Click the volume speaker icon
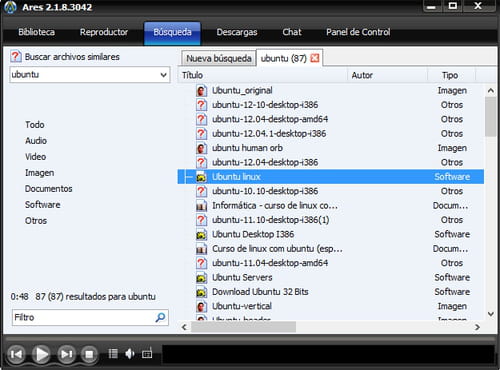500x370 pixels. (x=130, y=353)
